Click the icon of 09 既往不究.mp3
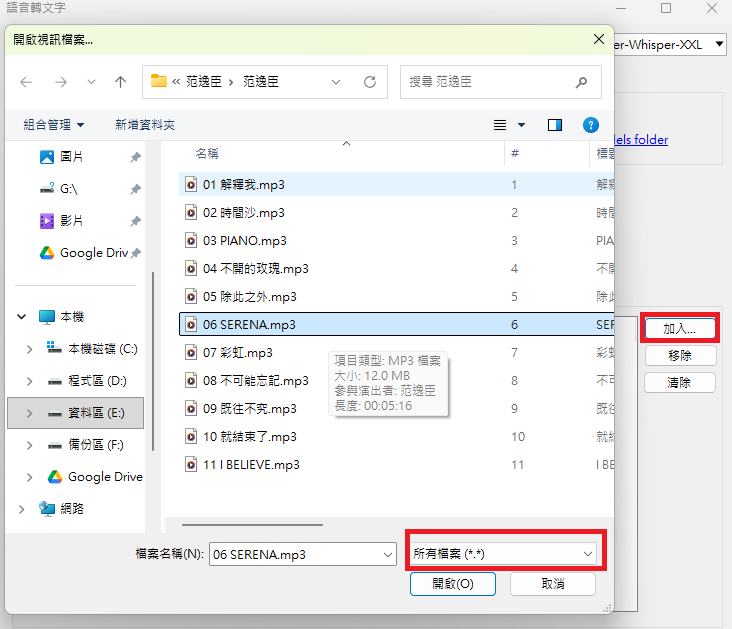Viewport: 732px width, 629px height. tap(191, 409)
